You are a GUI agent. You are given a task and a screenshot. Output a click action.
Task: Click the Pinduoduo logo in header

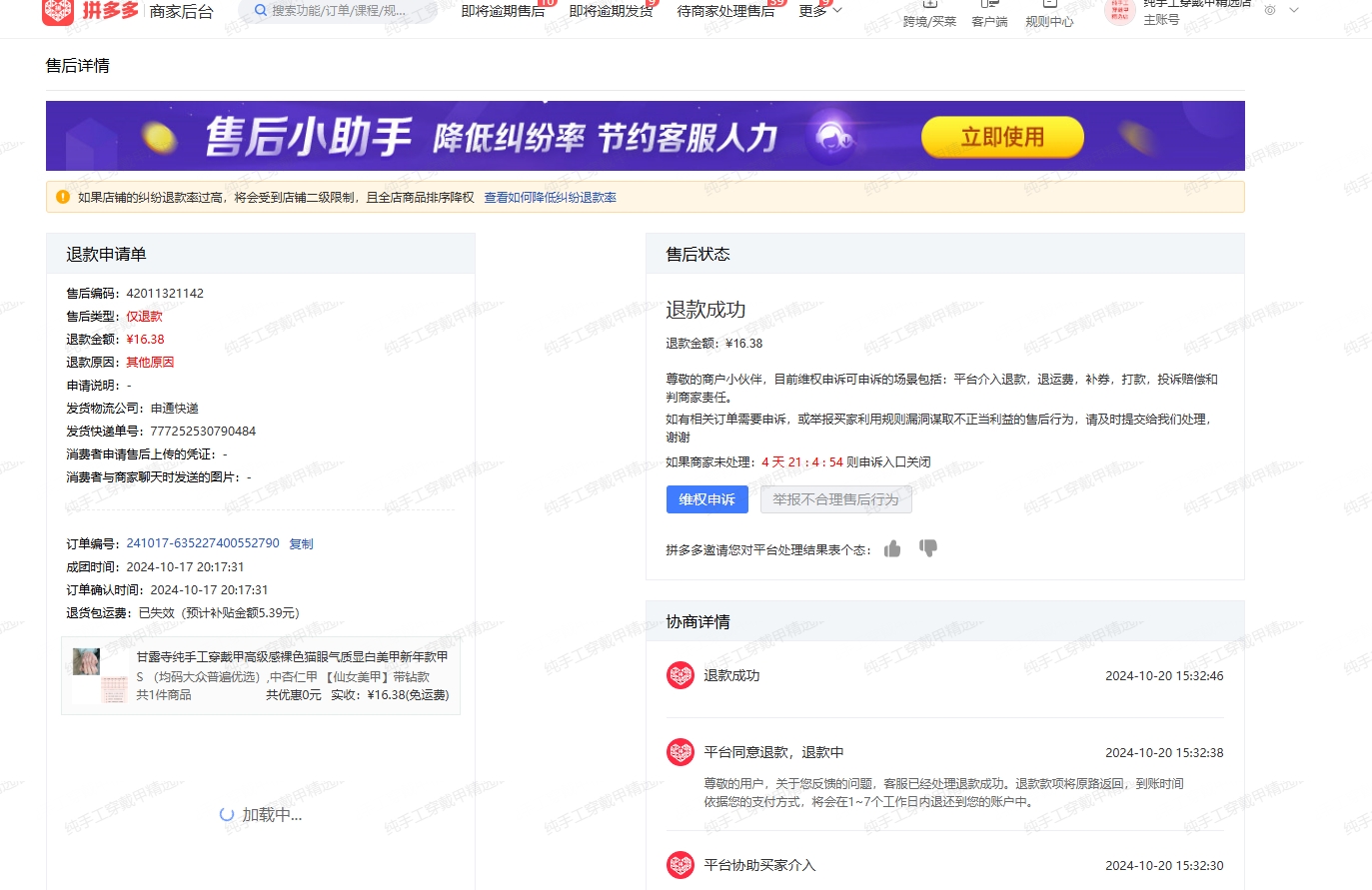point(90,11)
